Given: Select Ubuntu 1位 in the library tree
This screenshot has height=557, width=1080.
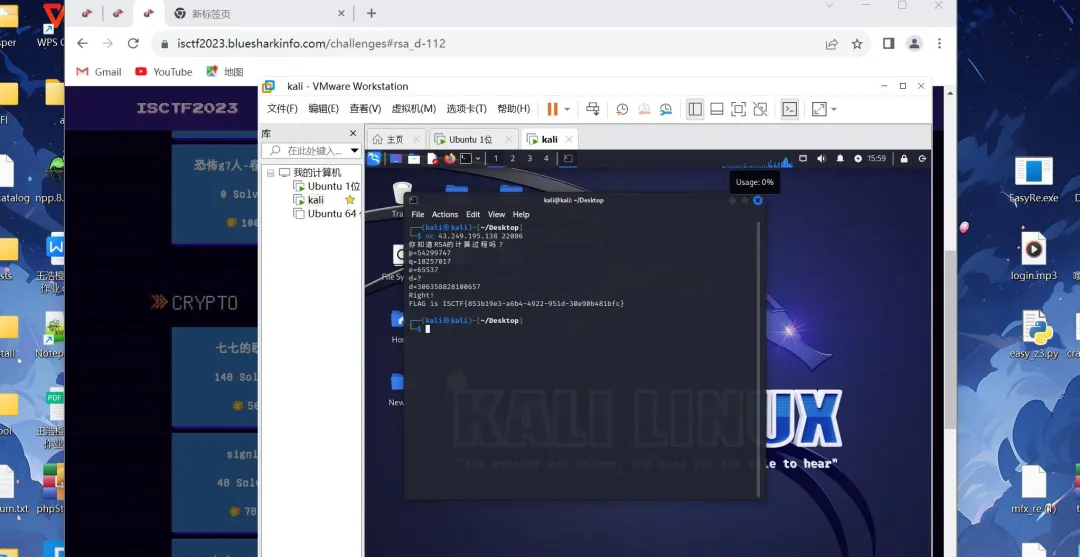Looking at the screenshot, I should (326, 186).
